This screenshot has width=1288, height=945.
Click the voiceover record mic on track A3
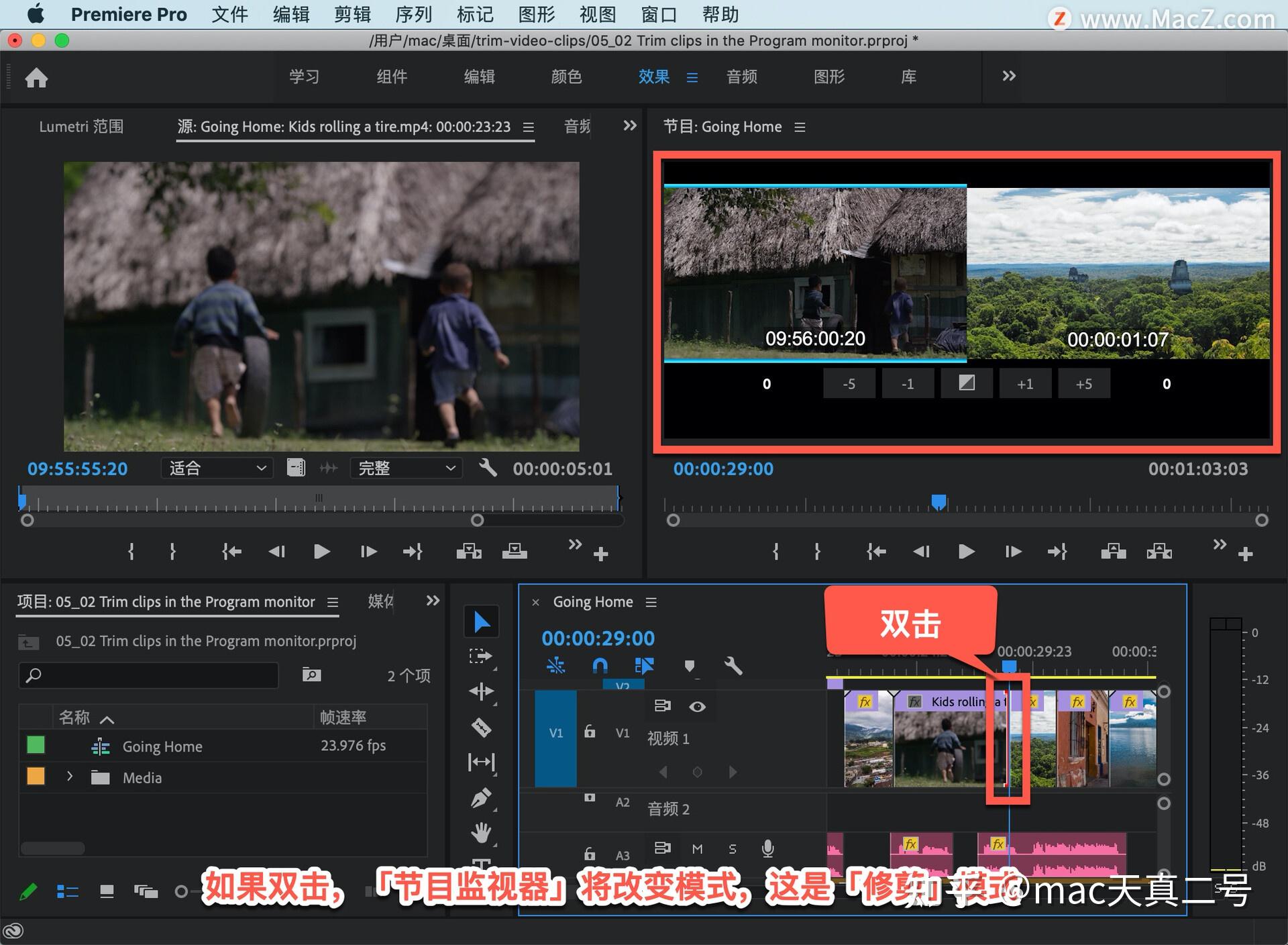click(x=768, y=850)
